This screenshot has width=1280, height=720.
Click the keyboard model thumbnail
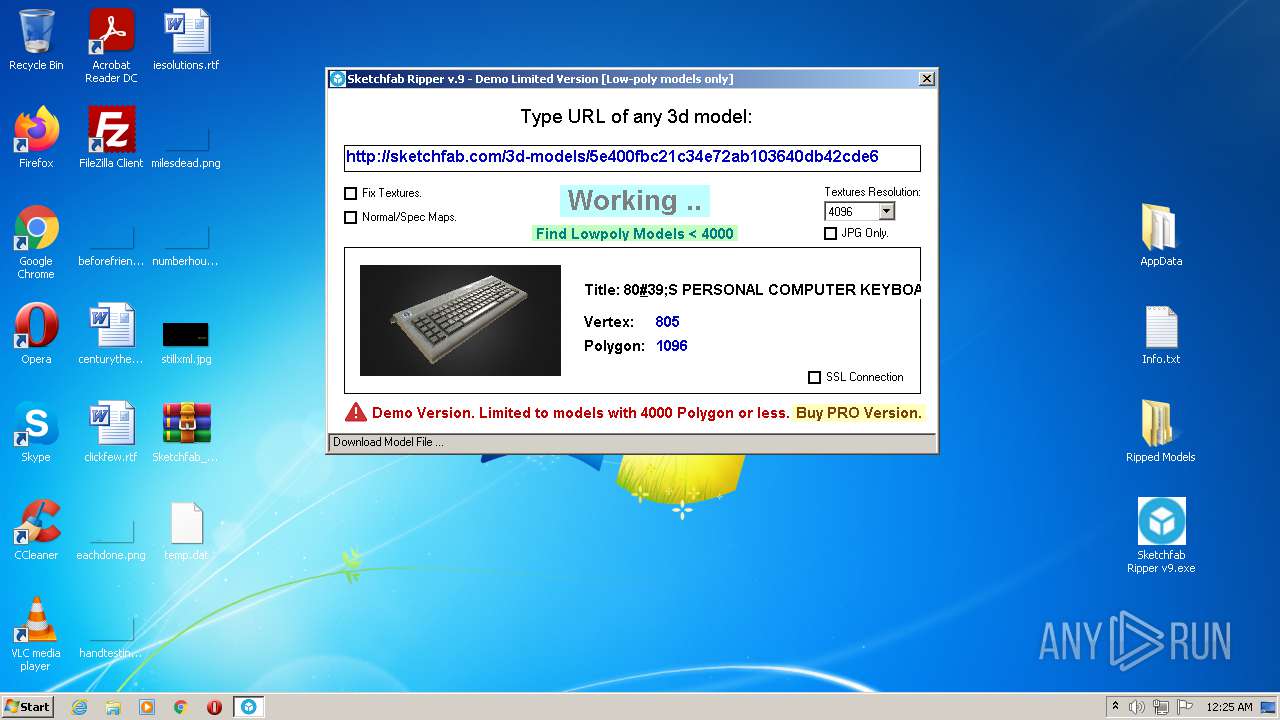tap(460, 320)
